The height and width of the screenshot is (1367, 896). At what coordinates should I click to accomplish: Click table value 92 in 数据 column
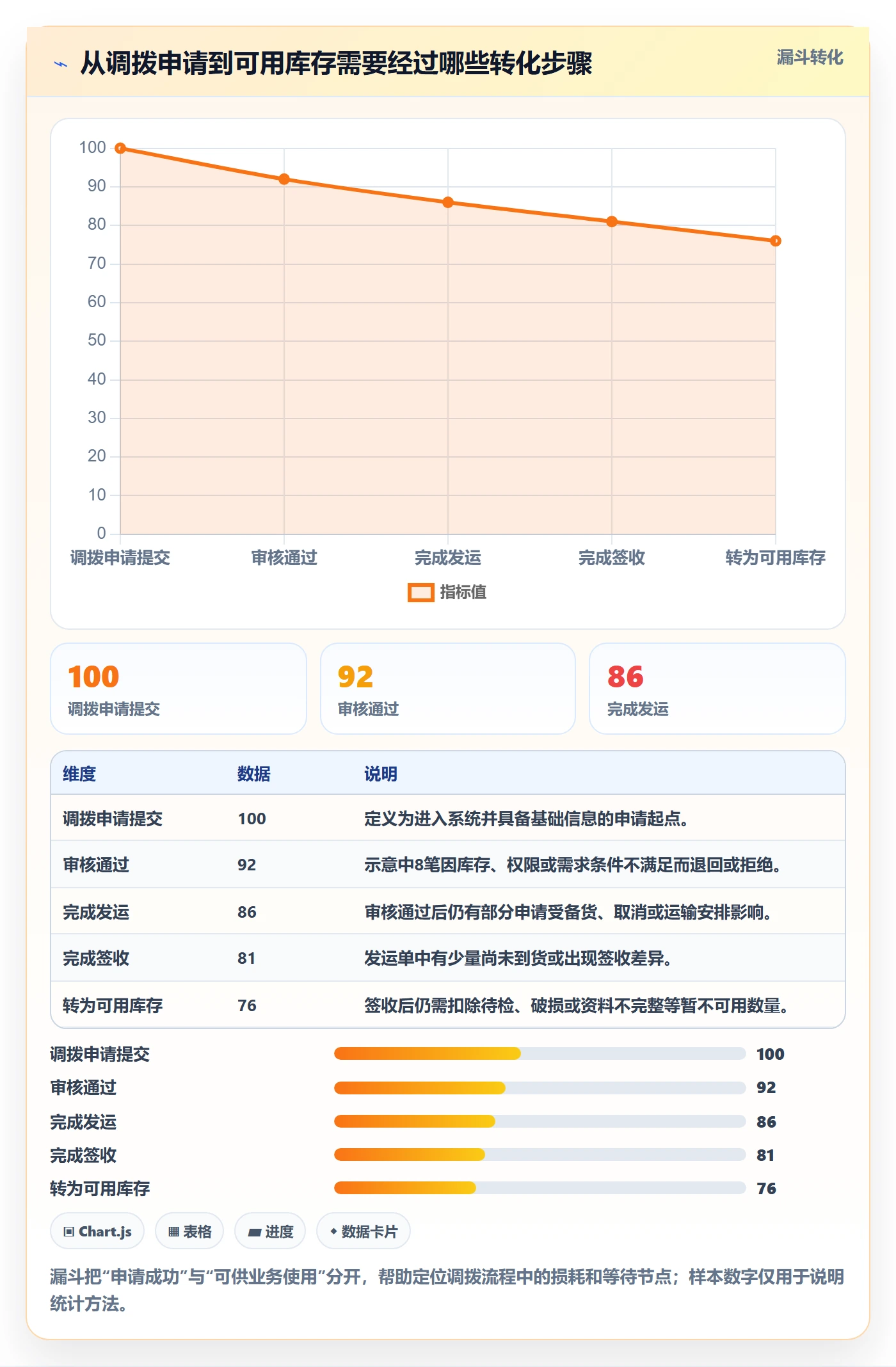247,865
